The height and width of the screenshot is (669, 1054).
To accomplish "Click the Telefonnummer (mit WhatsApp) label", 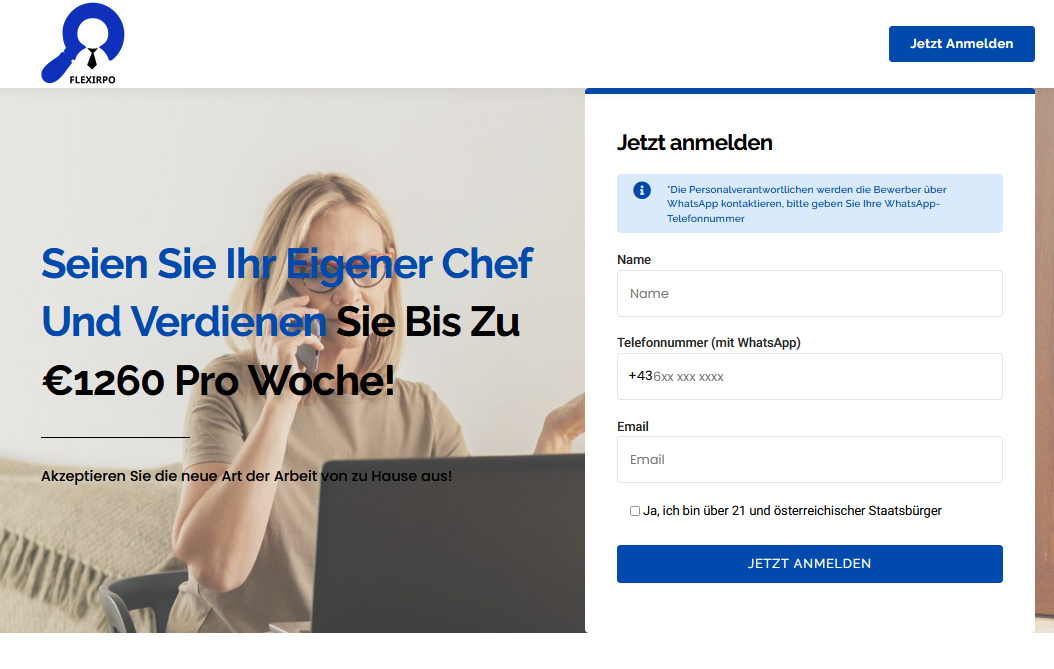I will point(708,342).
